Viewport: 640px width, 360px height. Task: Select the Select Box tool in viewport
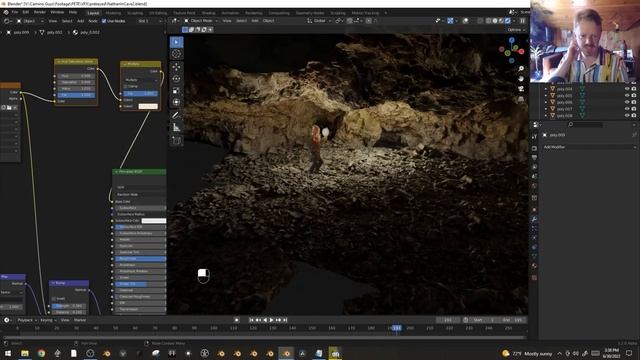click(x=176, y=42)
